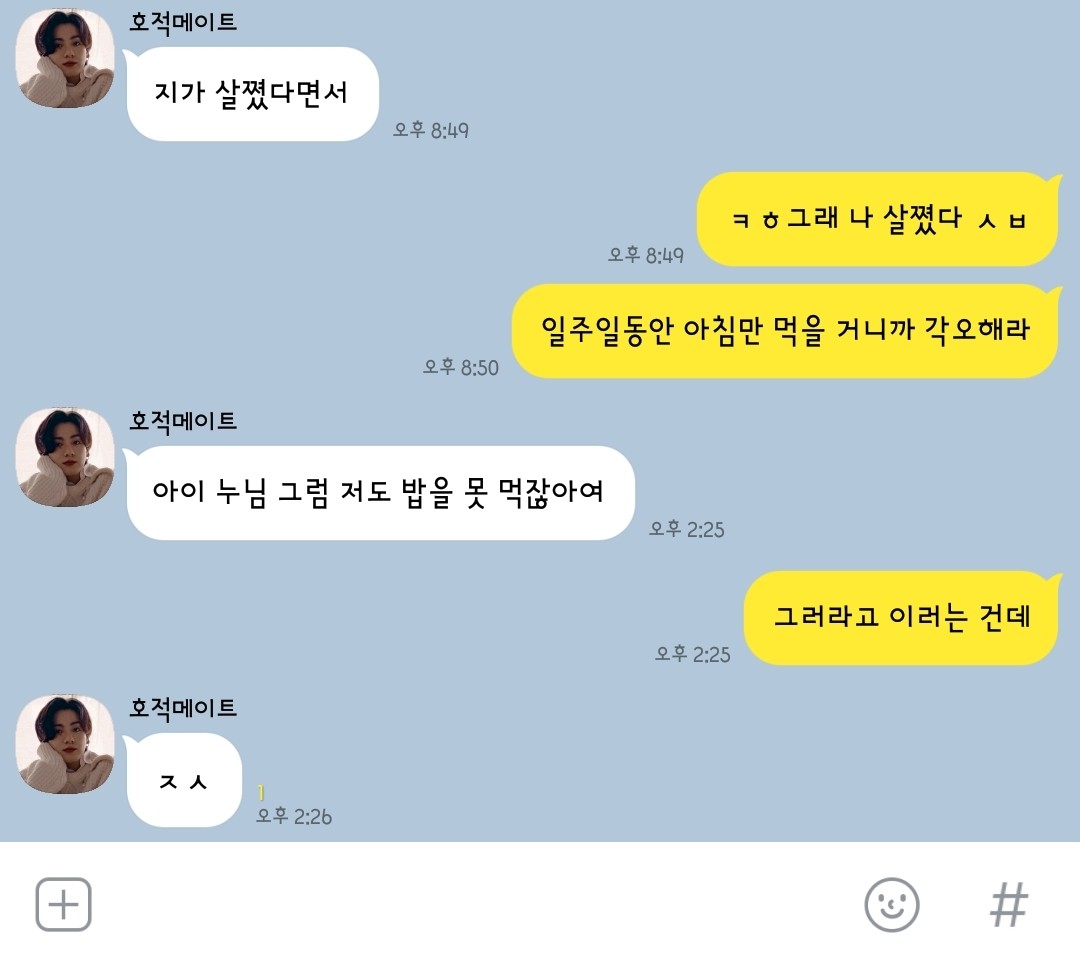Tap the hashtag search icon

tap(1008, 905)
